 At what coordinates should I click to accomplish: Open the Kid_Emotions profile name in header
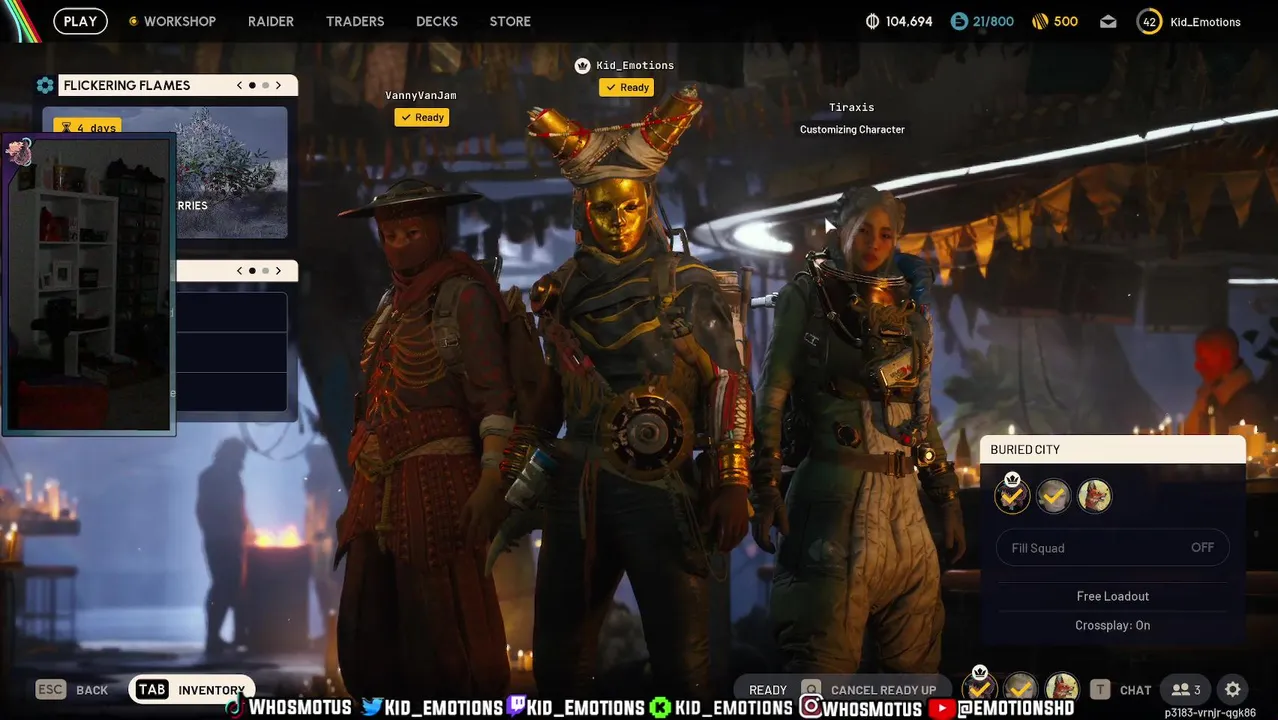click(x=1205, y=22)
